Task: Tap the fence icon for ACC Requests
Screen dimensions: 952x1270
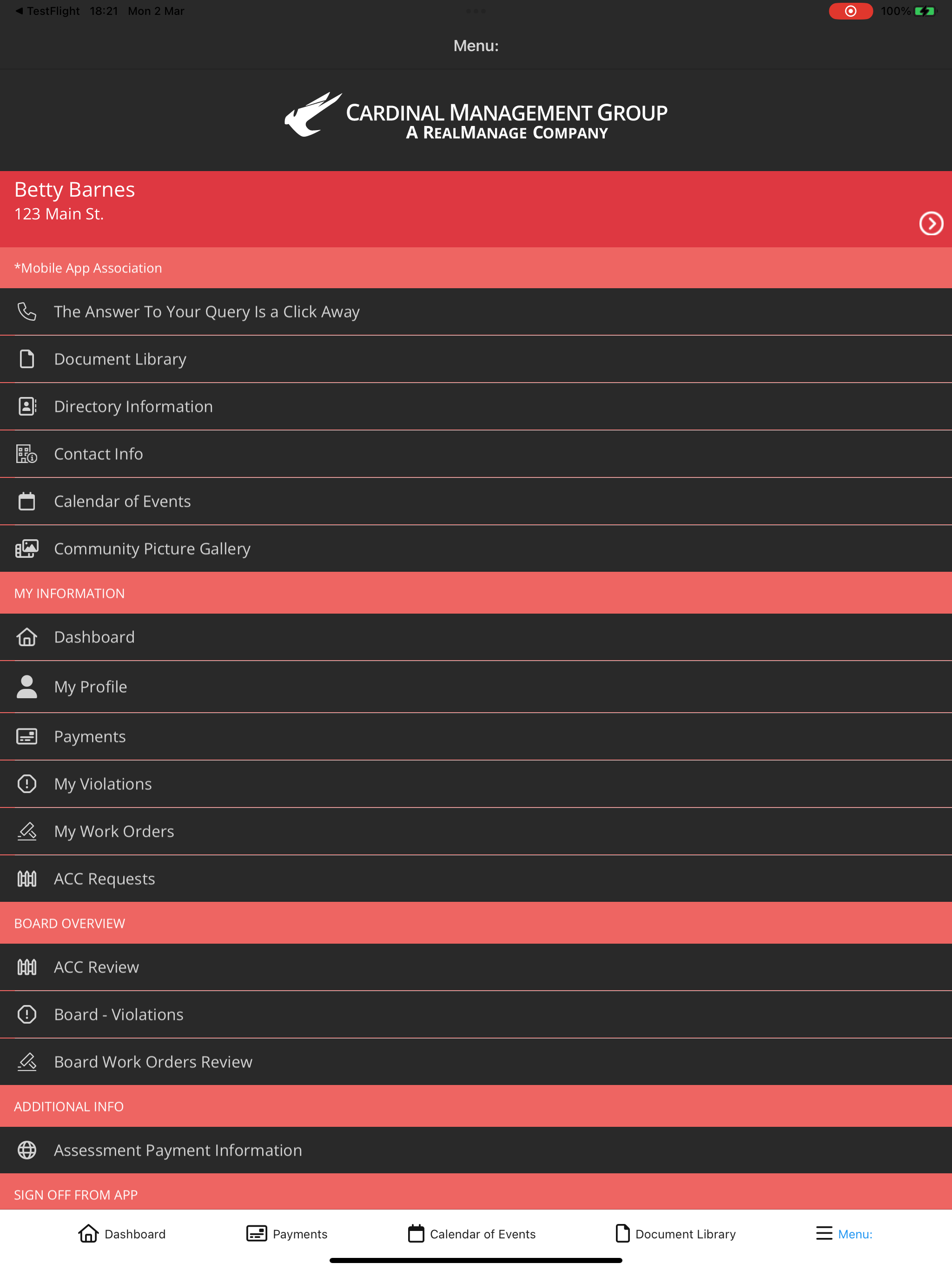Action: (26, 879)
